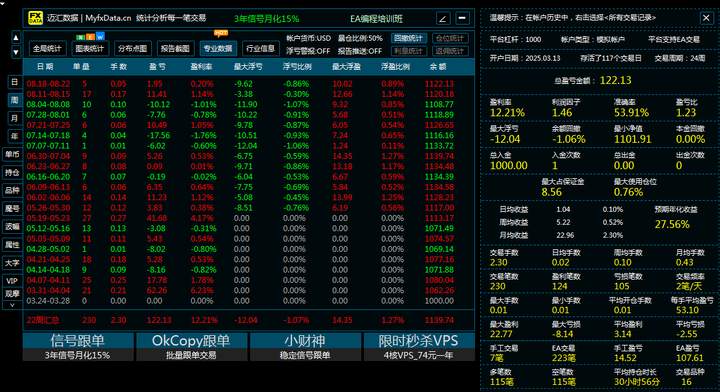Click the pencil edit icon in title bar
The image size is (720, 392).
[443, 19]
